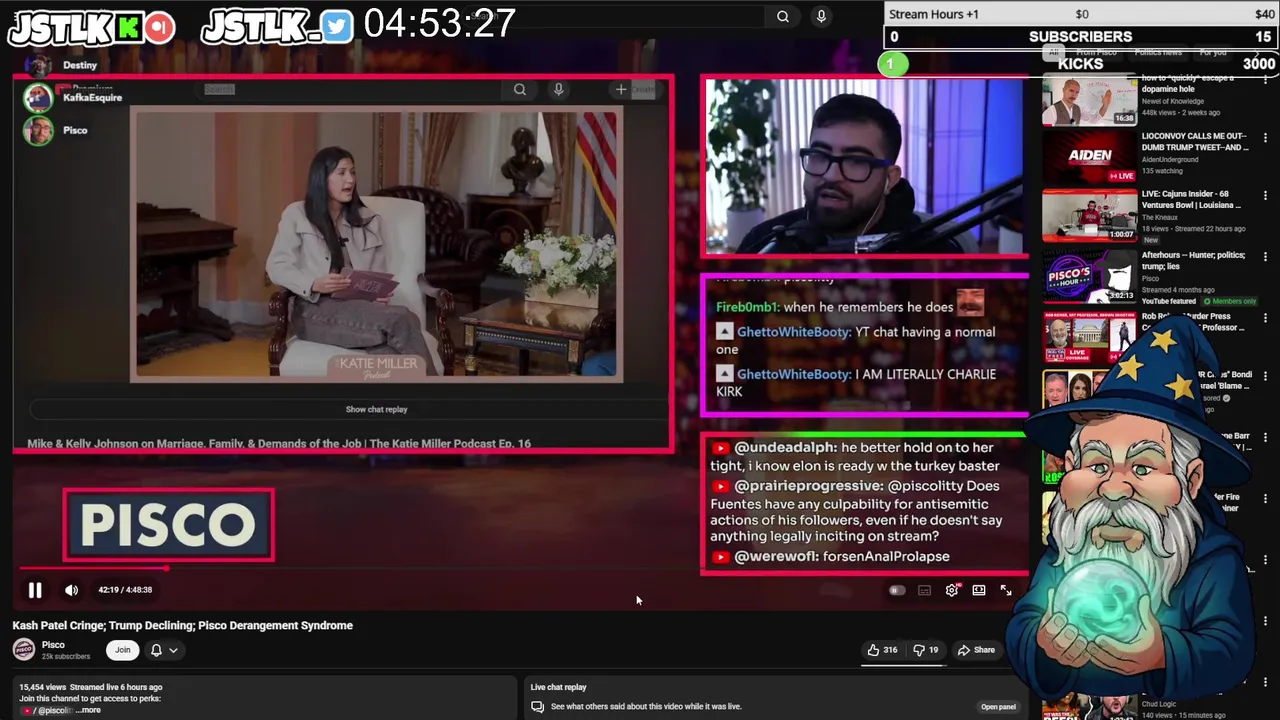1280x720 pixels.
Task: Click the 42:19 / 4:48:38 time display
Action: click(x=125, y=590)
